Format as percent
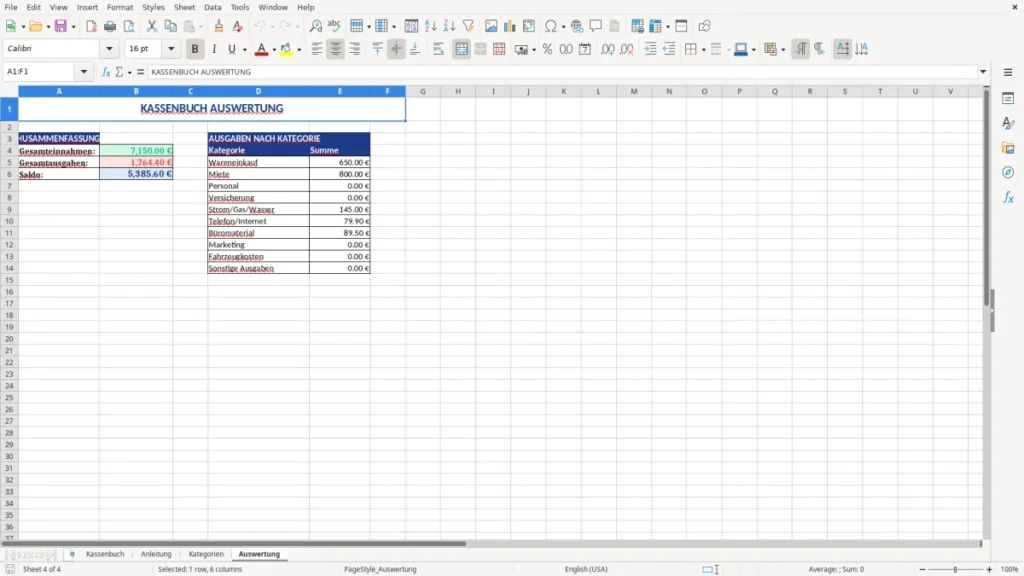This screenshot has width=1024, height=576. 547,49
